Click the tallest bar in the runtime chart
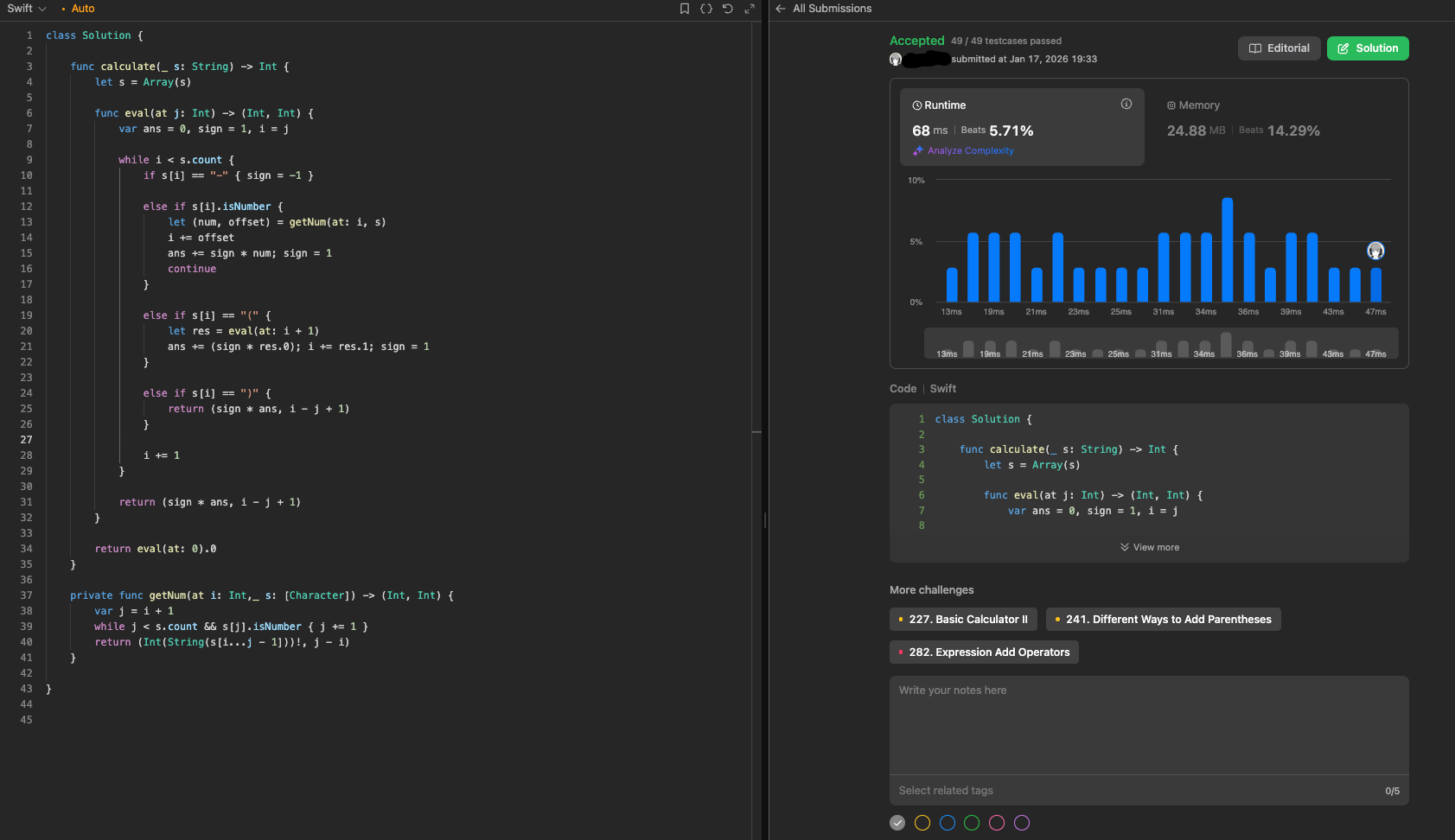Screen dimensions: 1455x840 [1227, 250]
